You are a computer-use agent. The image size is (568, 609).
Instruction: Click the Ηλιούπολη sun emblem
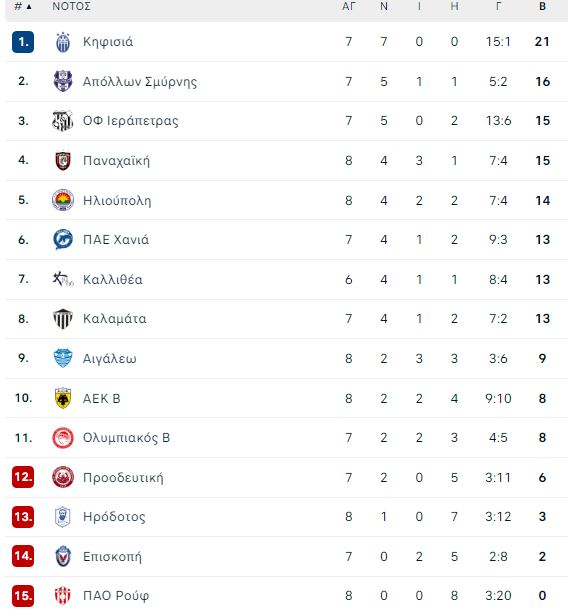coord(63,200)
